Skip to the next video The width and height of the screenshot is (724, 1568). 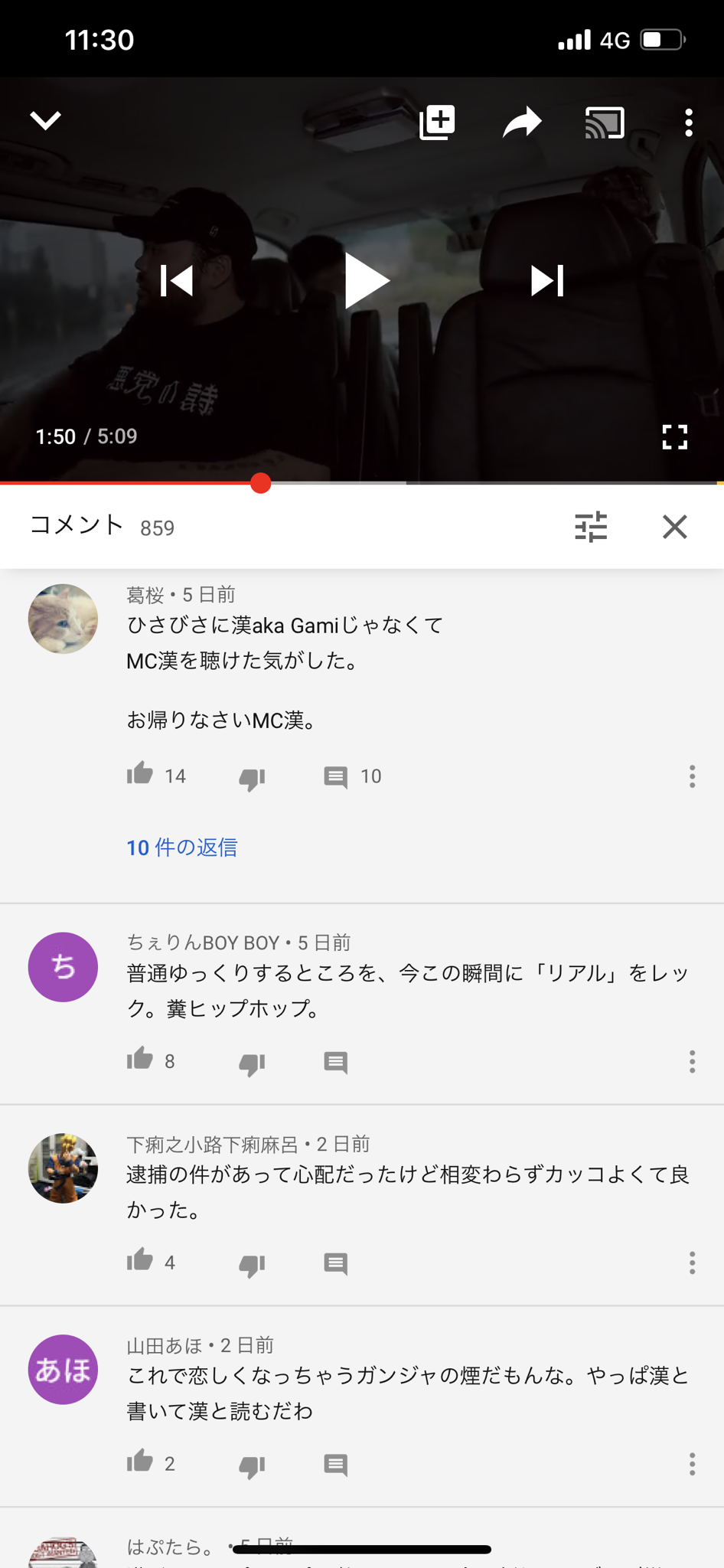coord(547,281)
